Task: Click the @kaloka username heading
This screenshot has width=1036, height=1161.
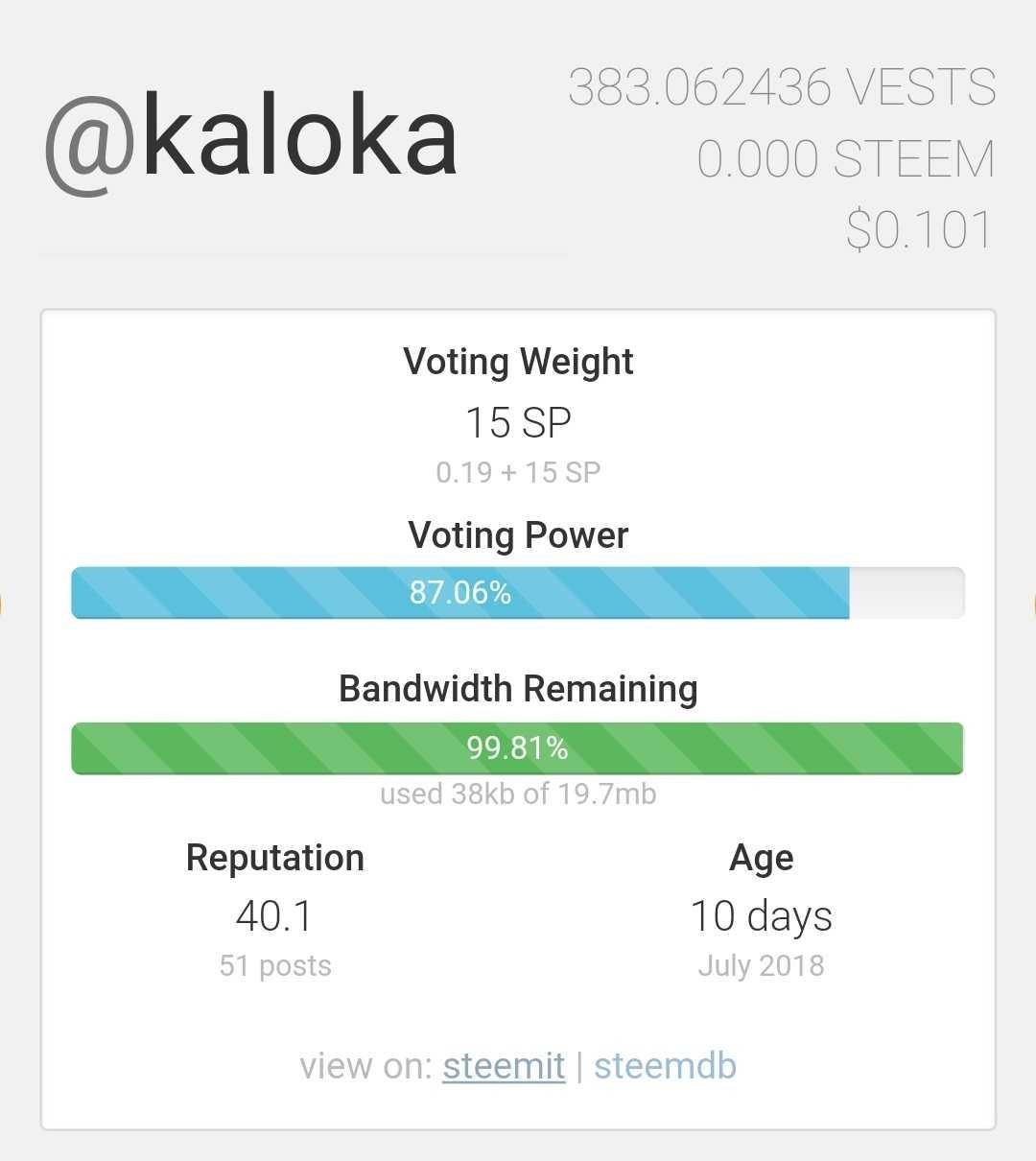Action: coord(251,140)
